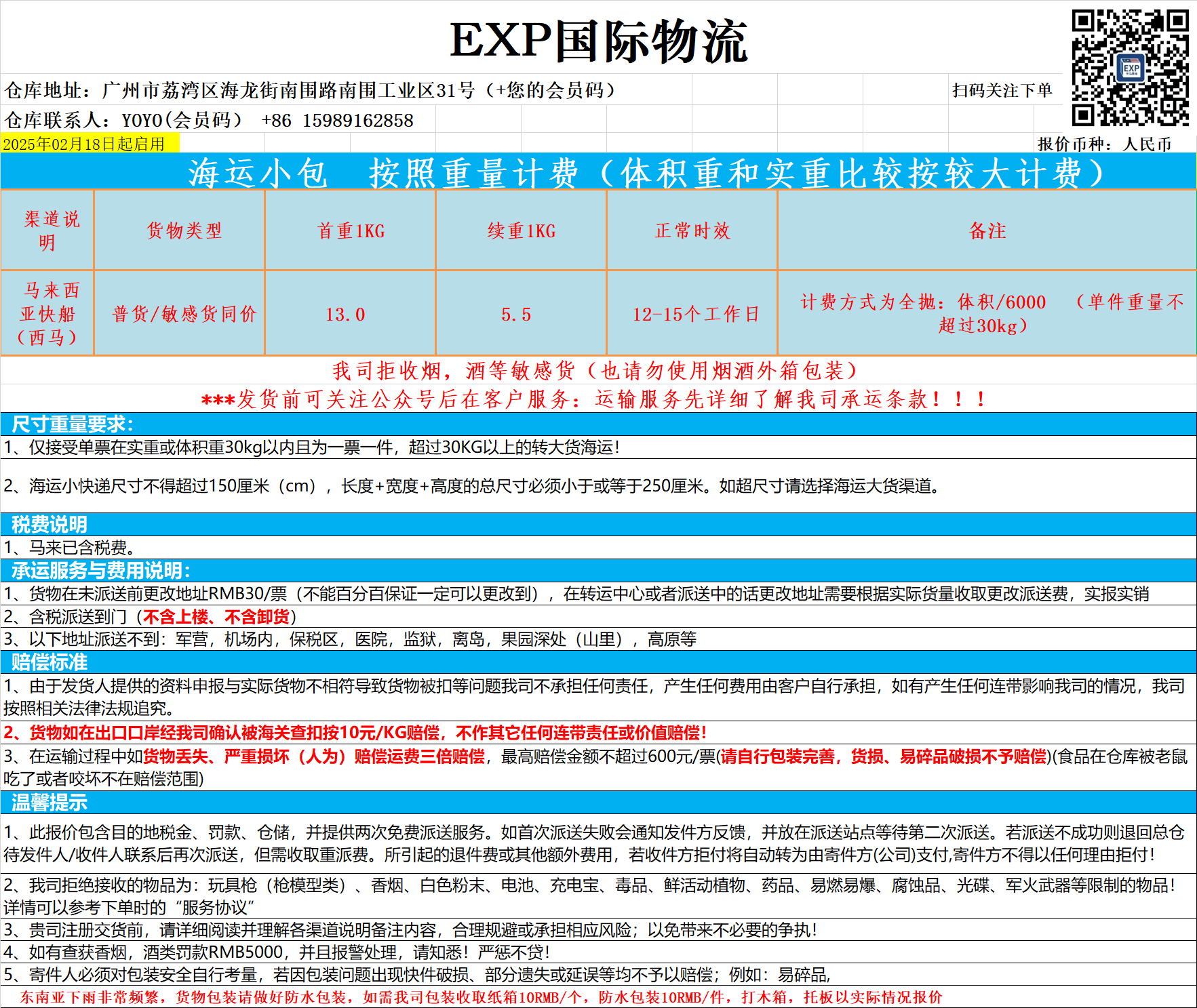Select the 货物类型 header cell
The image size is (1197, 1008).
point(180,230)
